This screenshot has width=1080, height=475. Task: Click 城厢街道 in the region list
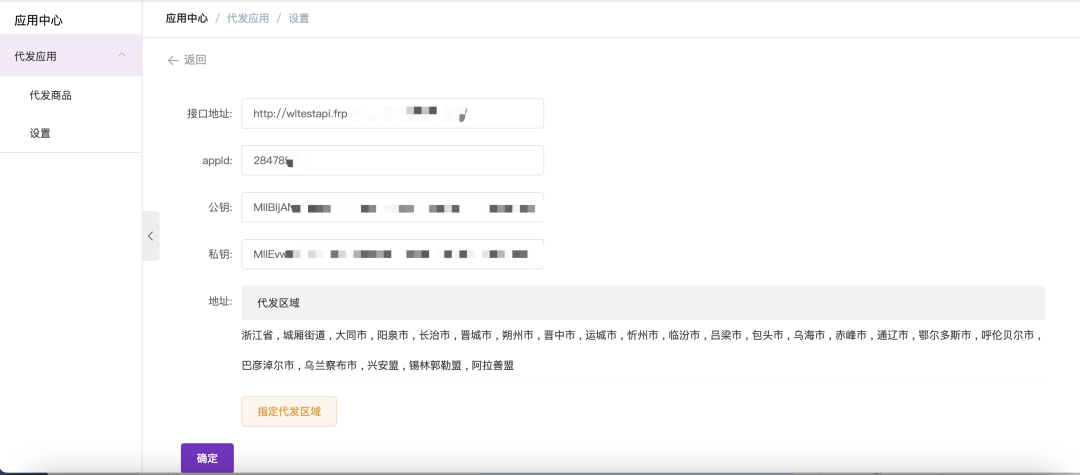tap(305, 336)
